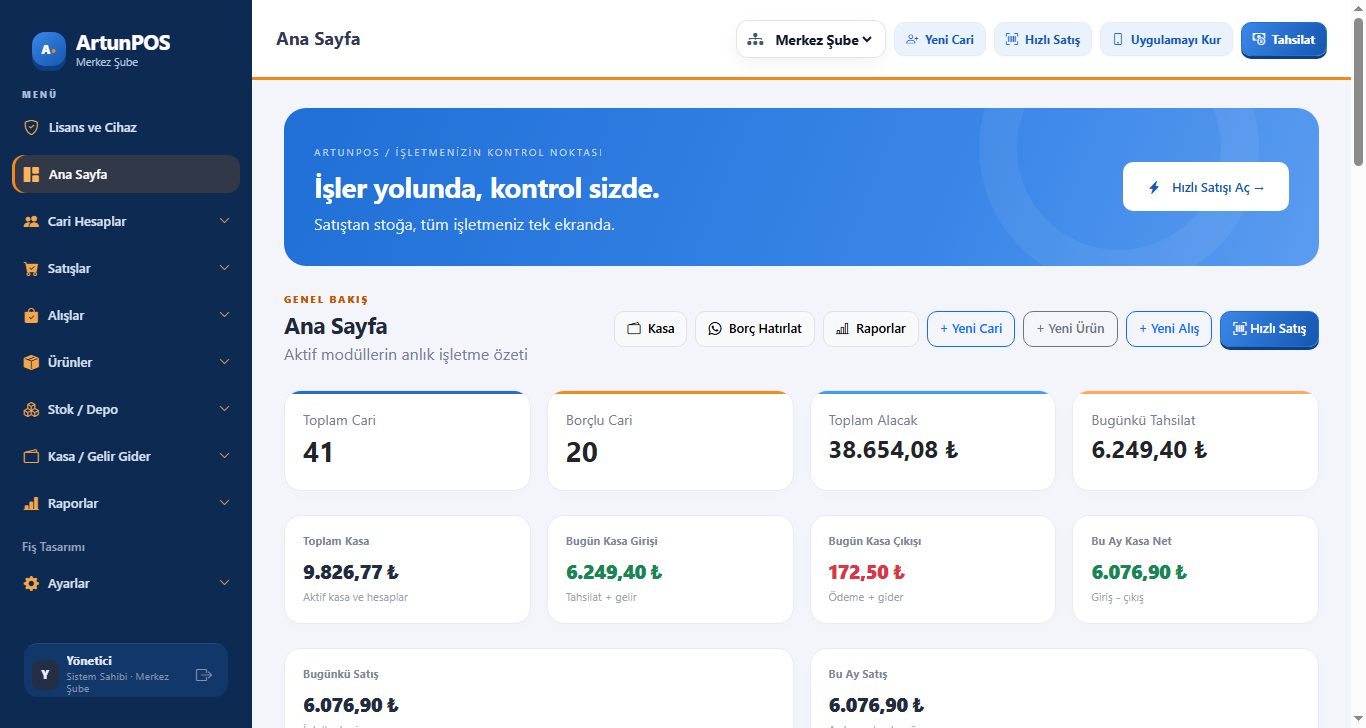This screenshot has width=1366, height=728.
Task: Click the Stok / Depo cubes icon
Action: (31, 409)
